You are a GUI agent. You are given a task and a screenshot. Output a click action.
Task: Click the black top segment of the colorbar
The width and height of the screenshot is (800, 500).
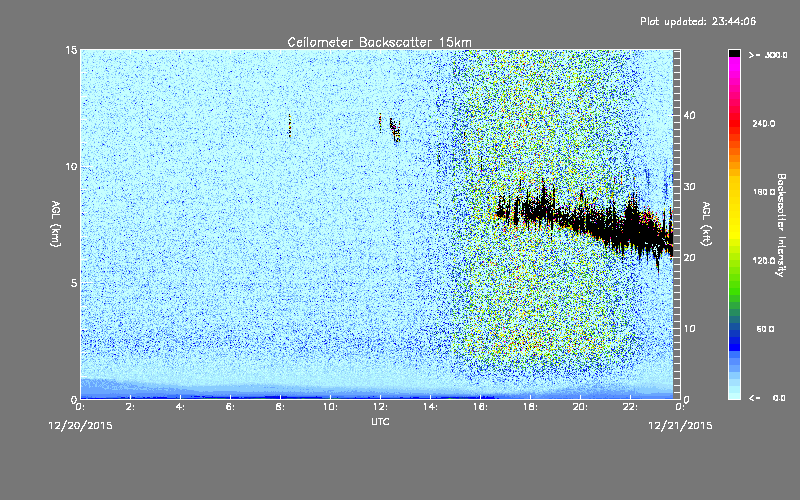[734, 53]
